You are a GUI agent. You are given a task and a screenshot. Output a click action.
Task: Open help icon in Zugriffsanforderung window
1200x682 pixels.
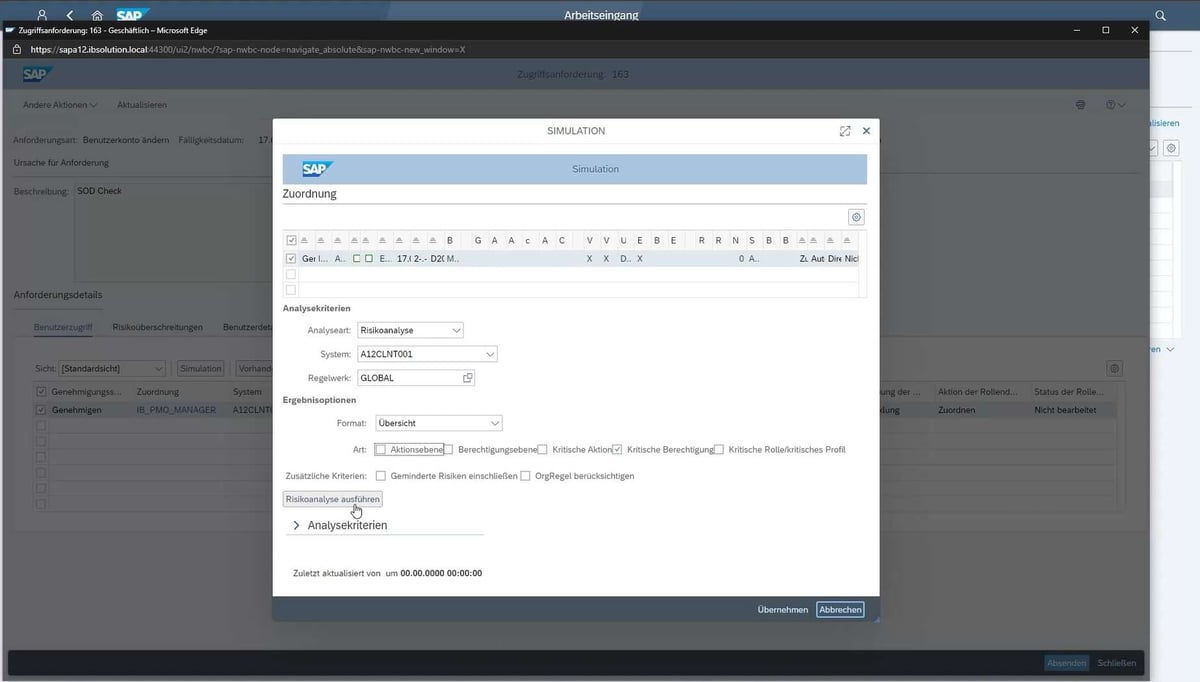[x=1115, y=105]
